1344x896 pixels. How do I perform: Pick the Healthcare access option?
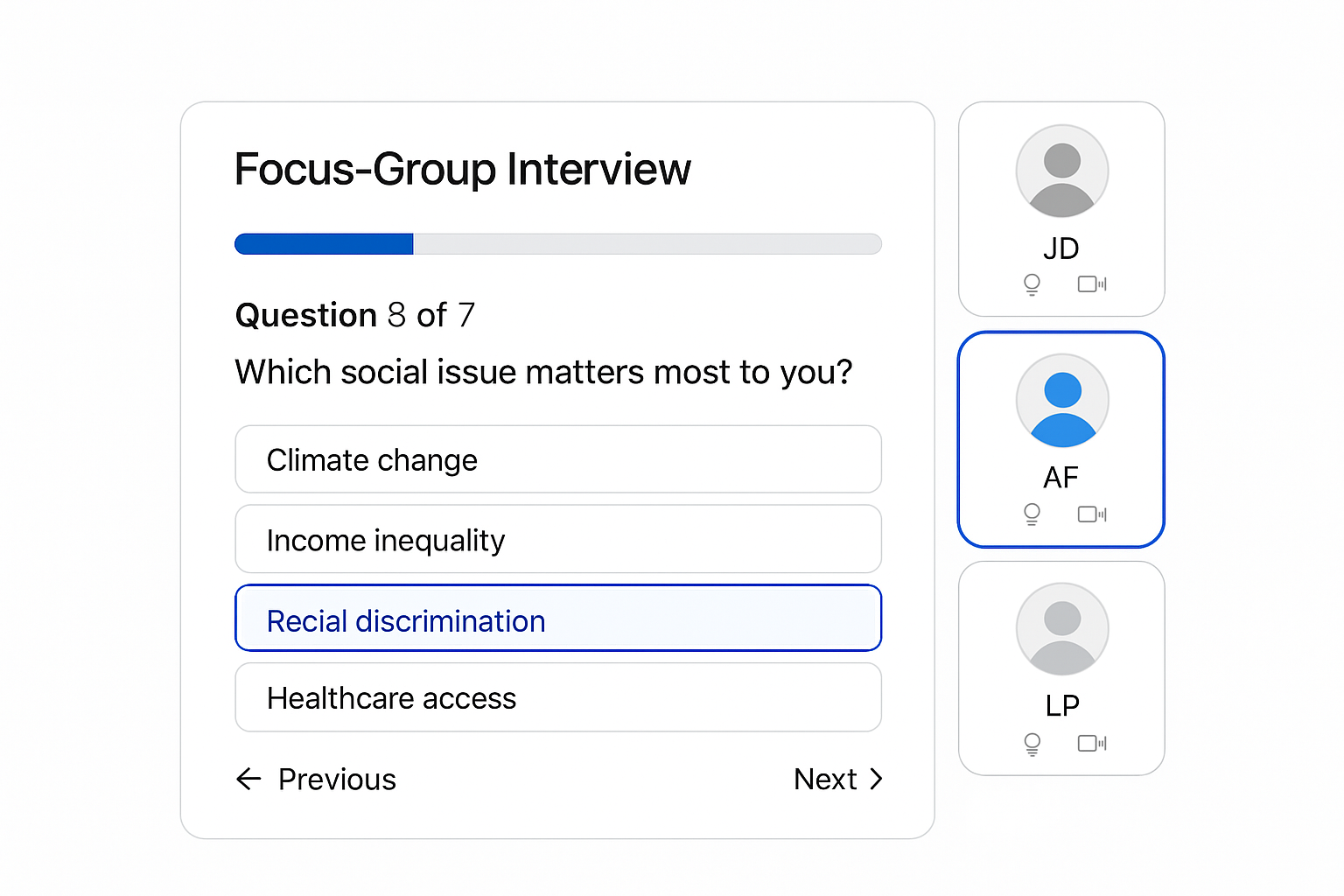(558, 697)
